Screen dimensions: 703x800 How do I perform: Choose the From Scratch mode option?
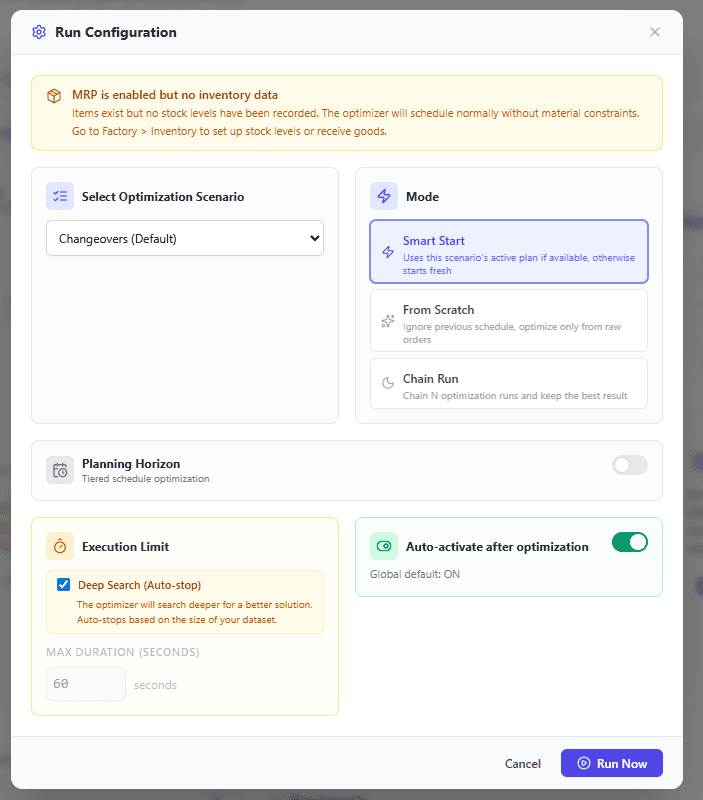[509, 320]
